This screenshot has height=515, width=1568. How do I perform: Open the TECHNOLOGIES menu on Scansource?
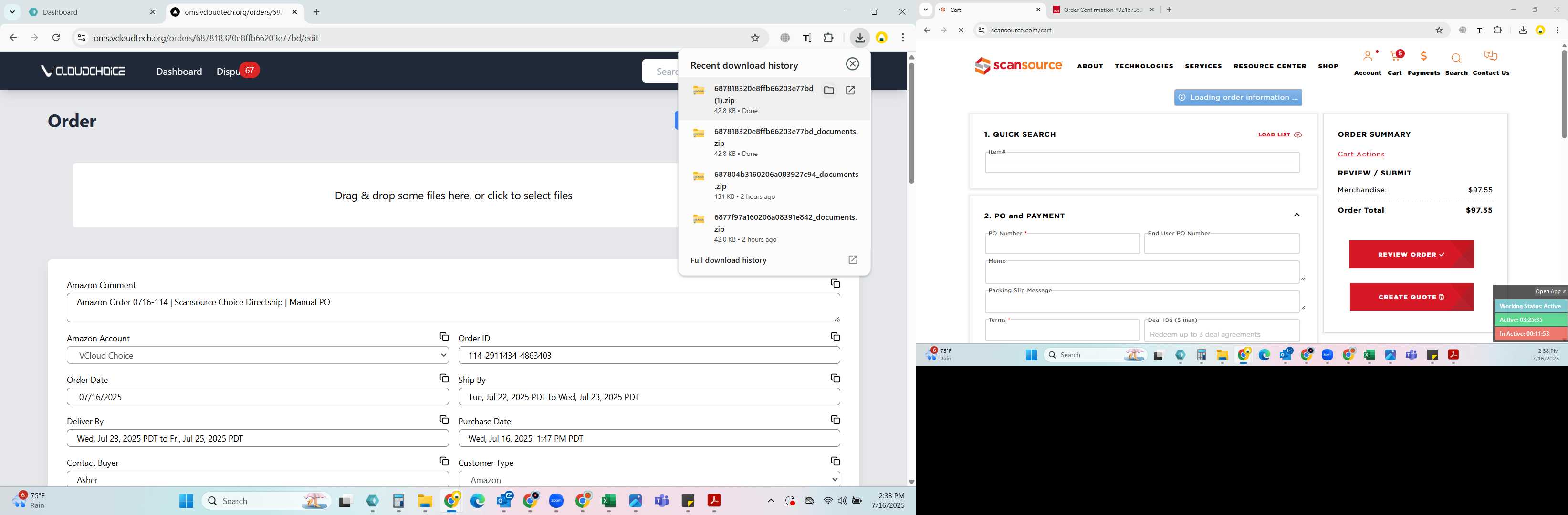click(1144, 66)
